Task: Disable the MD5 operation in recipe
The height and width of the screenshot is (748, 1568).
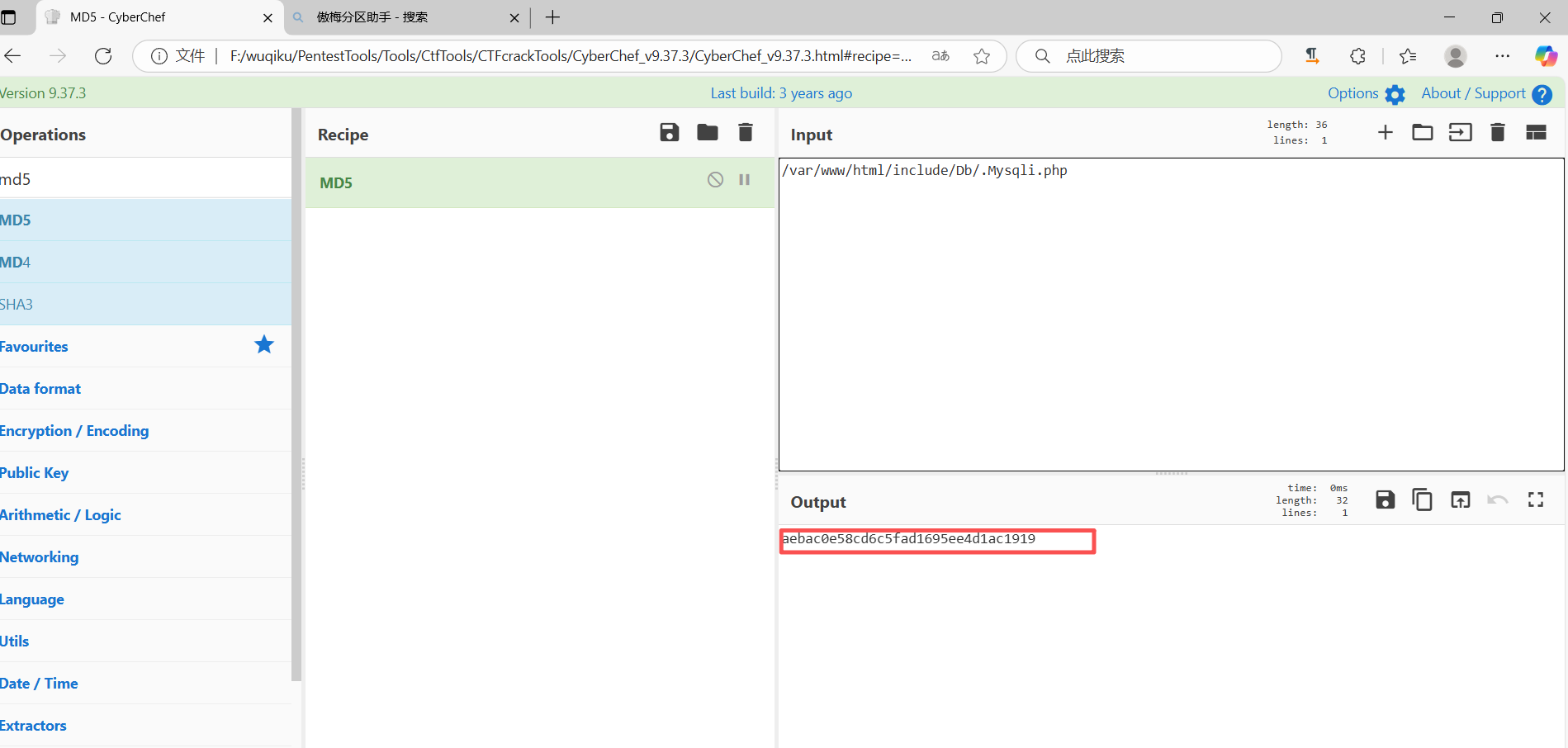Action: 715,179
